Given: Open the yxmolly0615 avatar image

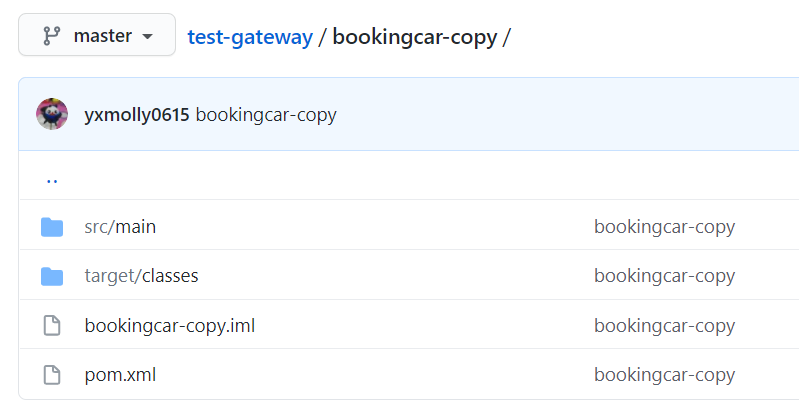Looking at the screenshot, I should point(52,114).
